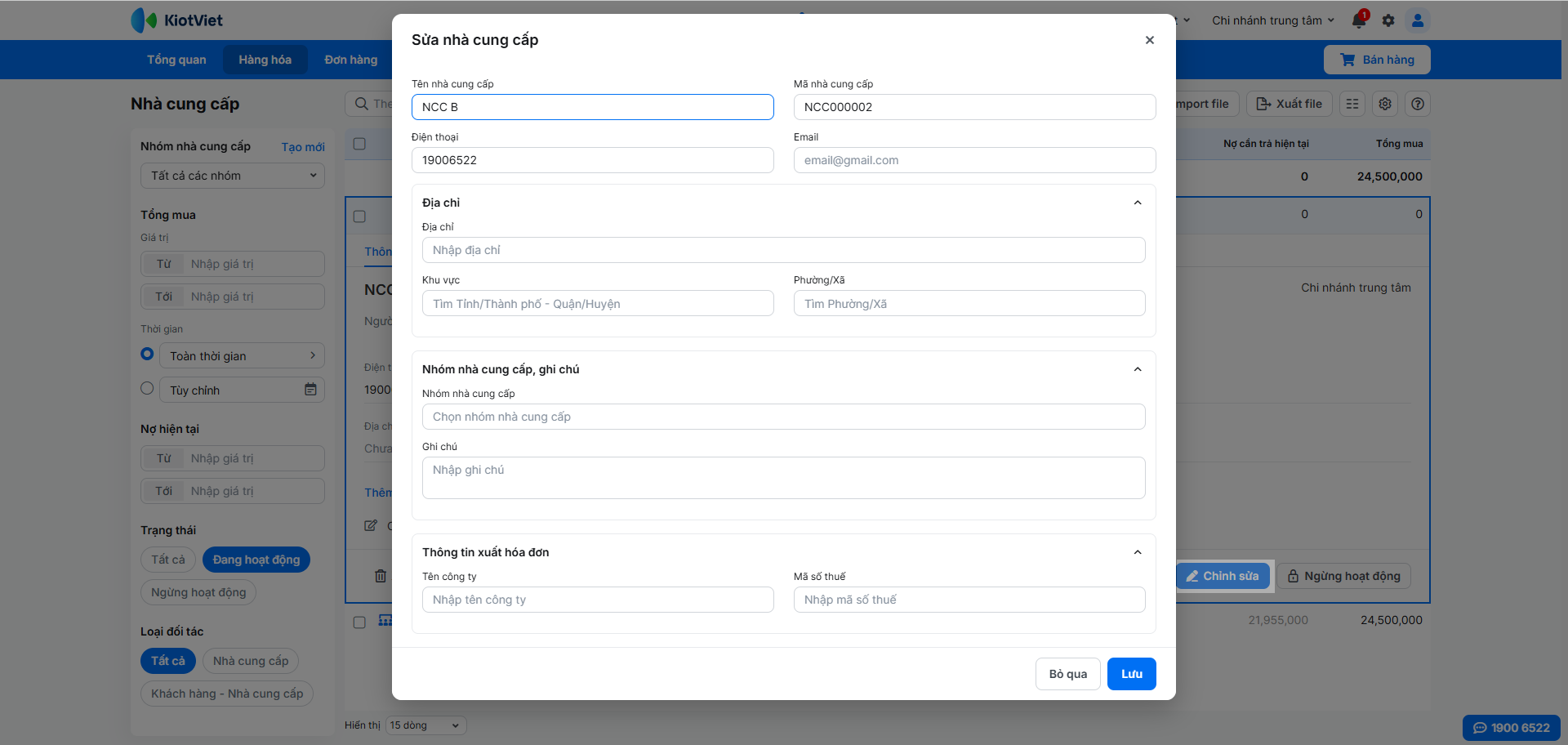Click the column display list icon
Screen dimensions: 1568x745
coord(1352,104)
